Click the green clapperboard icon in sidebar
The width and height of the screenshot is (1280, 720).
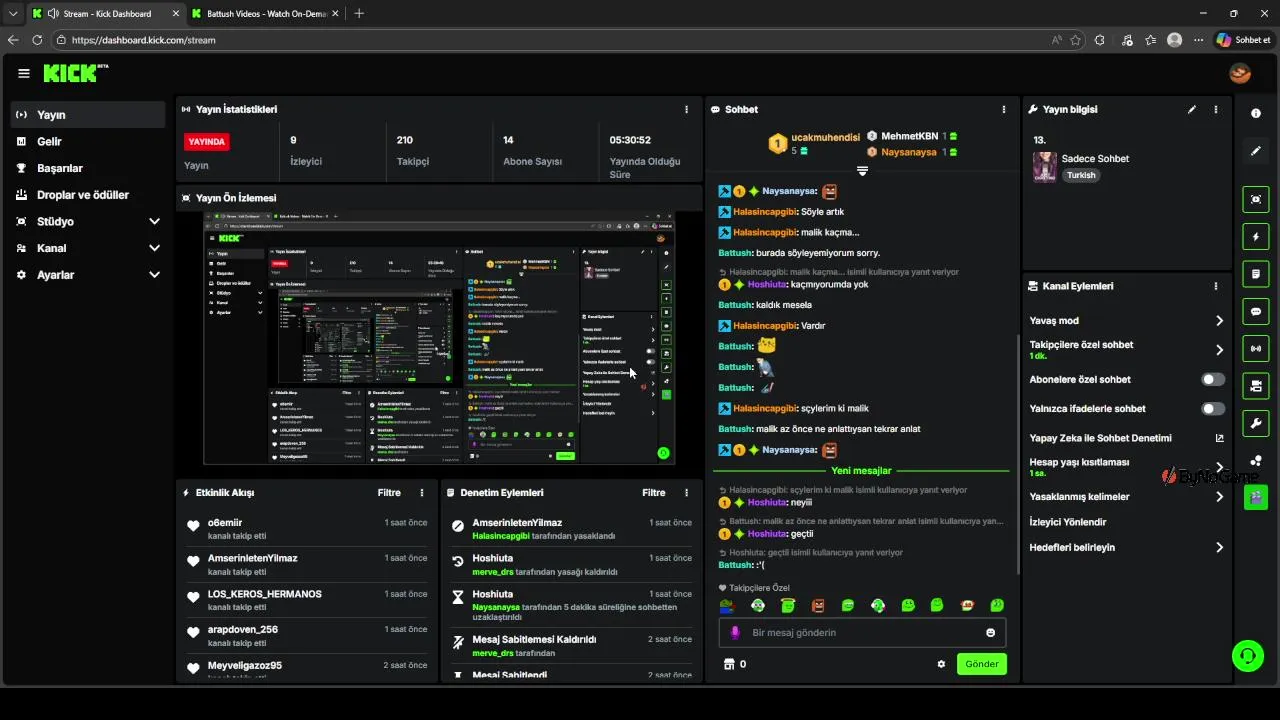(1256, 497)
